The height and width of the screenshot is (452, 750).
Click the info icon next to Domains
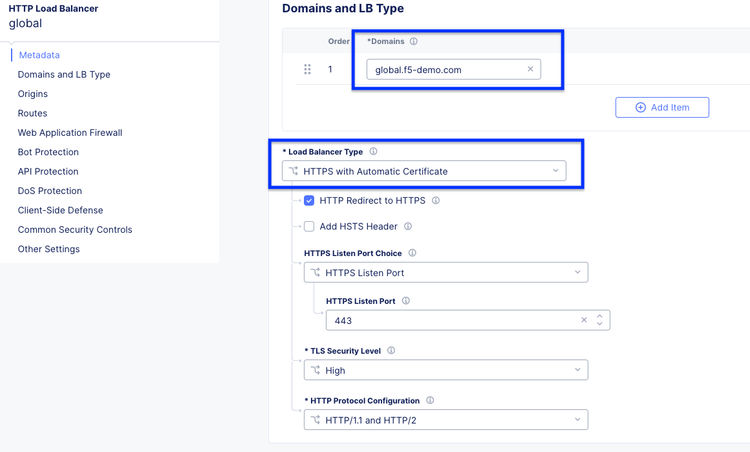(414, 42)
